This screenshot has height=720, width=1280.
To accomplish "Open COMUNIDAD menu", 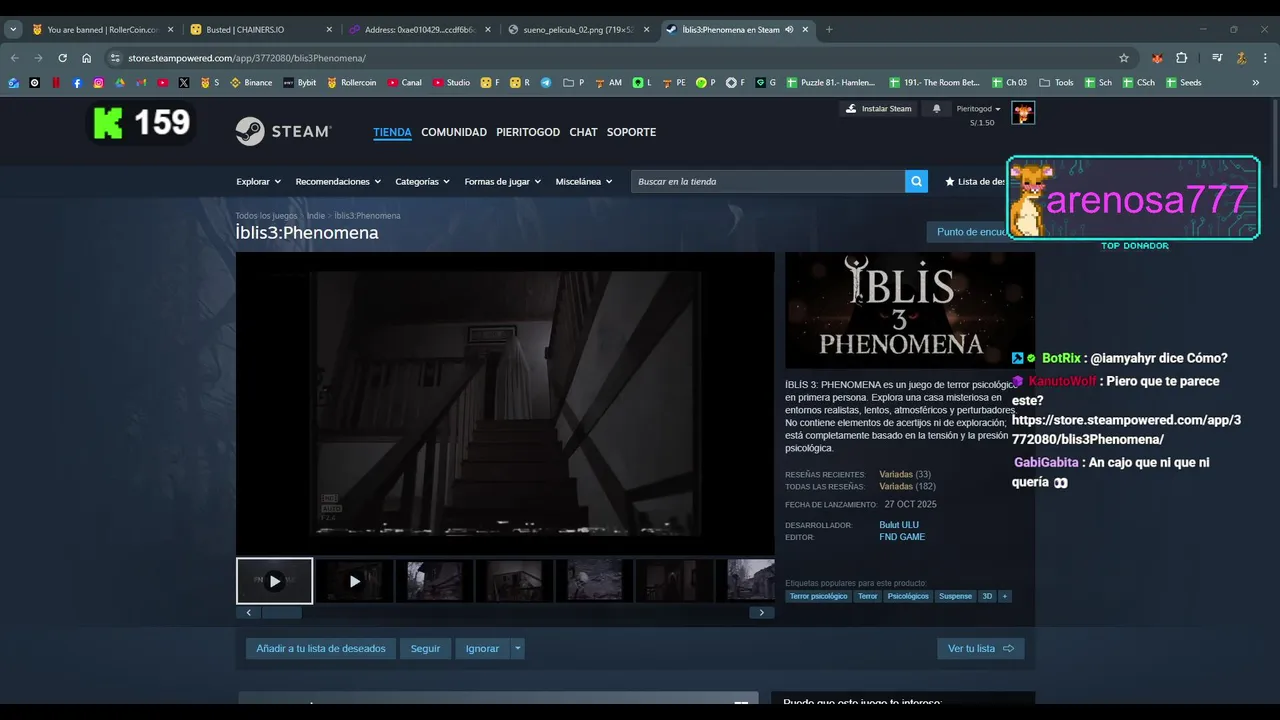I will (454, 132).
